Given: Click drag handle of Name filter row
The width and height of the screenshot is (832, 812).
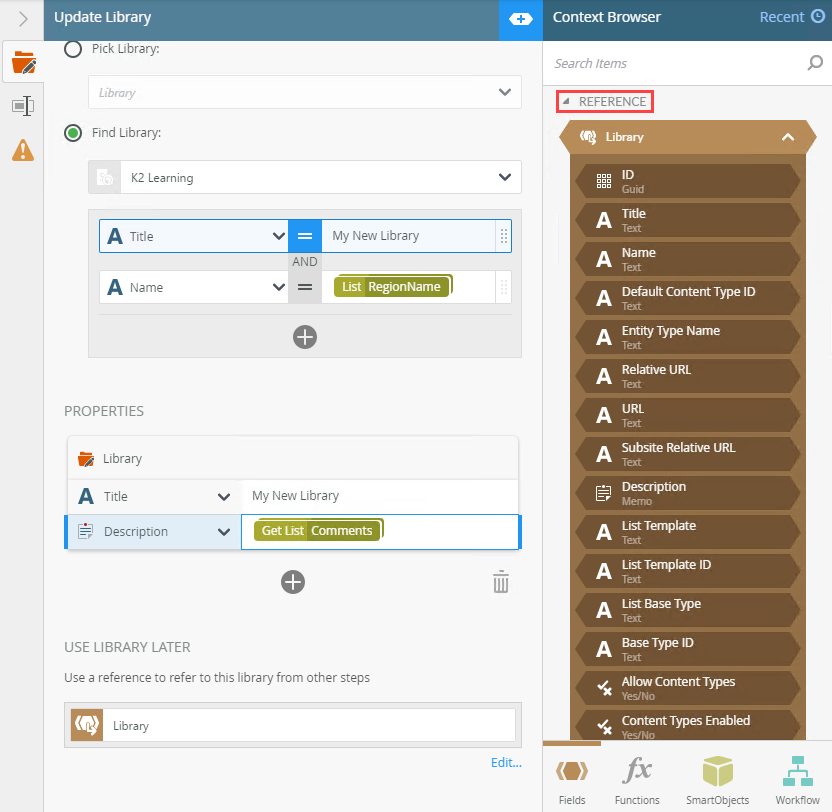Looking at the screenshot, I should (x=504, y=287).
